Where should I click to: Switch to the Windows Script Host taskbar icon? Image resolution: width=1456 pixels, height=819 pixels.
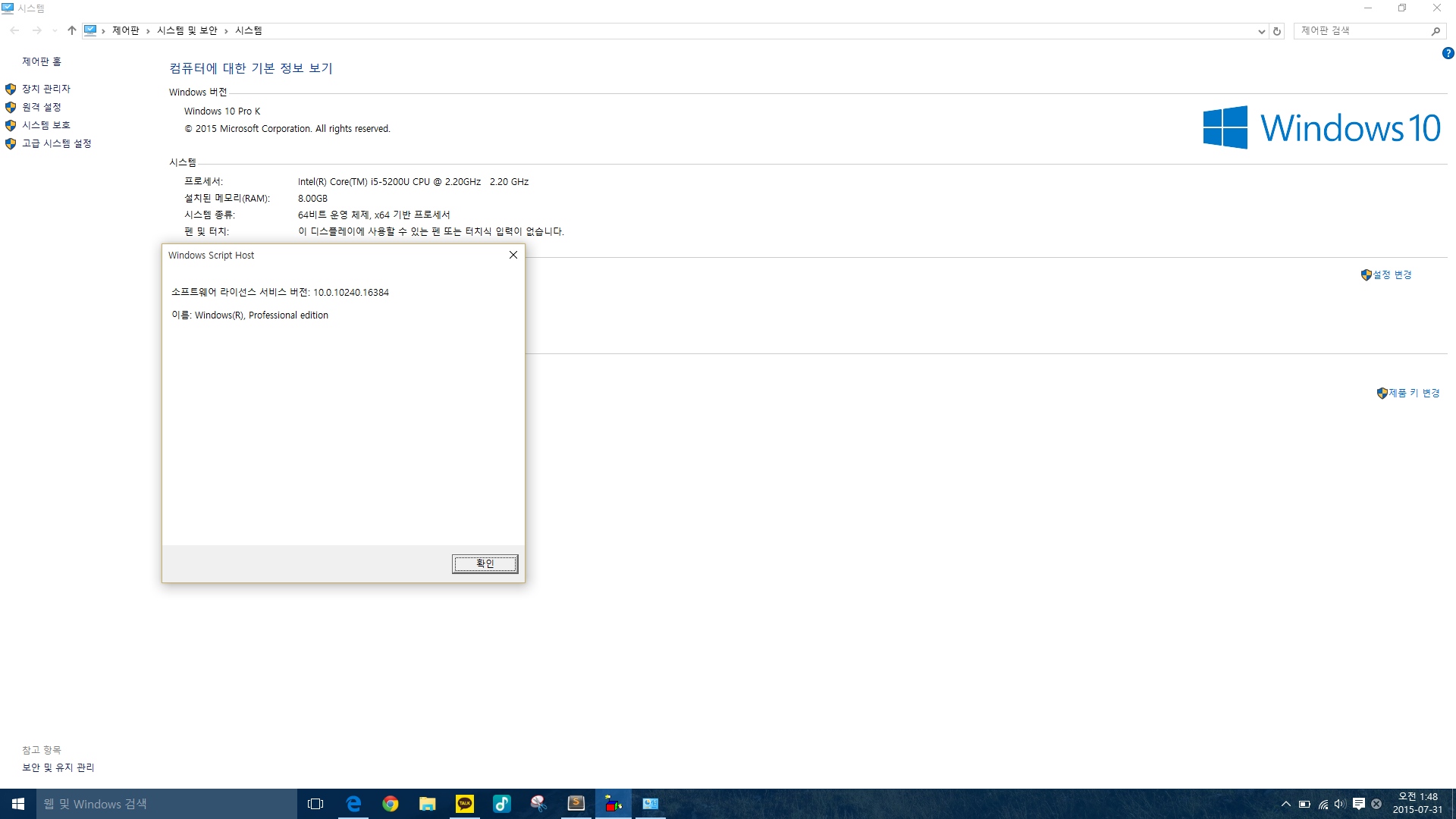[x=613, y=804]
